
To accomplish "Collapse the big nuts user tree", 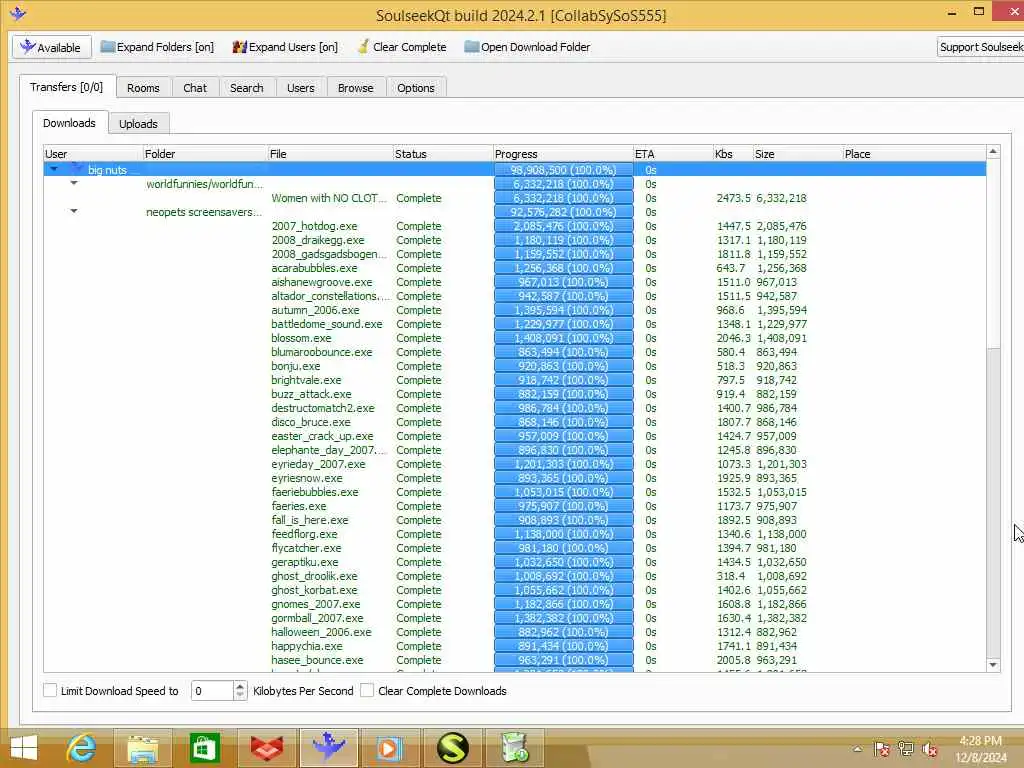I will tap(54, 169).
